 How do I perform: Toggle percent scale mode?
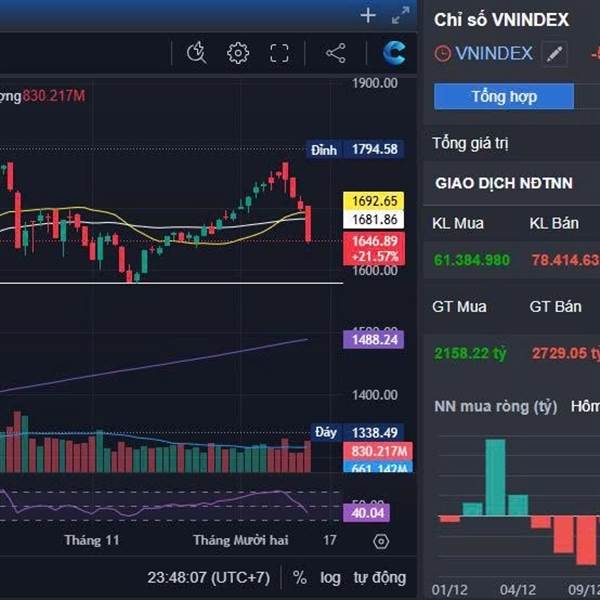pos(300,577)
